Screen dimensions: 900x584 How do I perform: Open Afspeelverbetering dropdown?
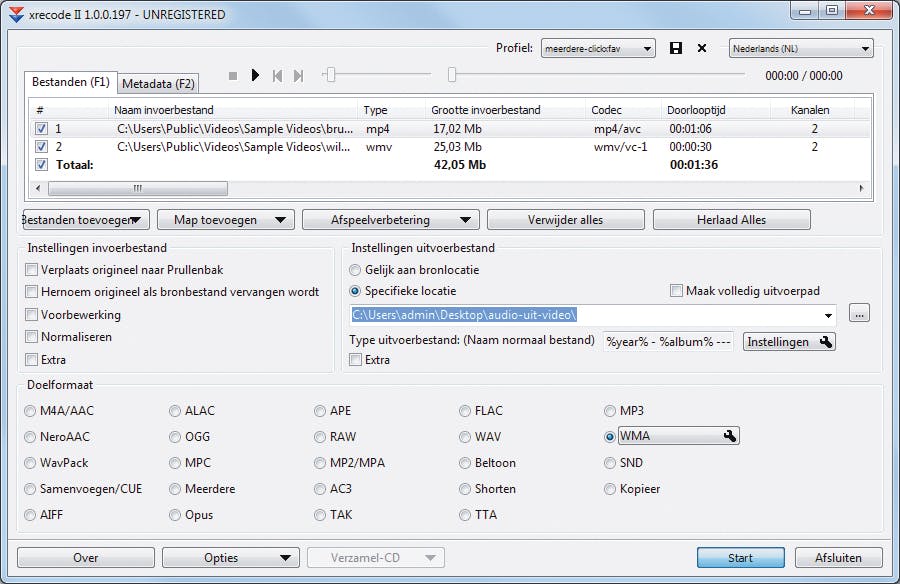tap(465, 220)
